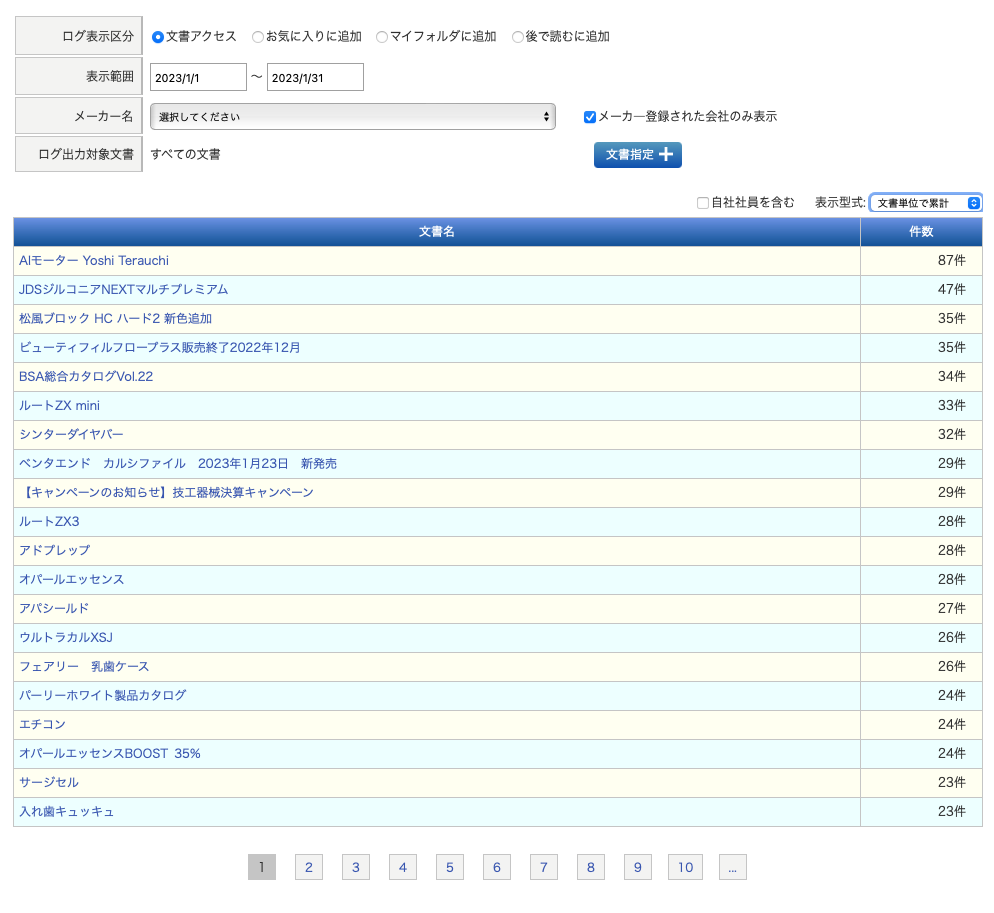Open ペンタエンド カルシファイル document link

tap(178, 463)
